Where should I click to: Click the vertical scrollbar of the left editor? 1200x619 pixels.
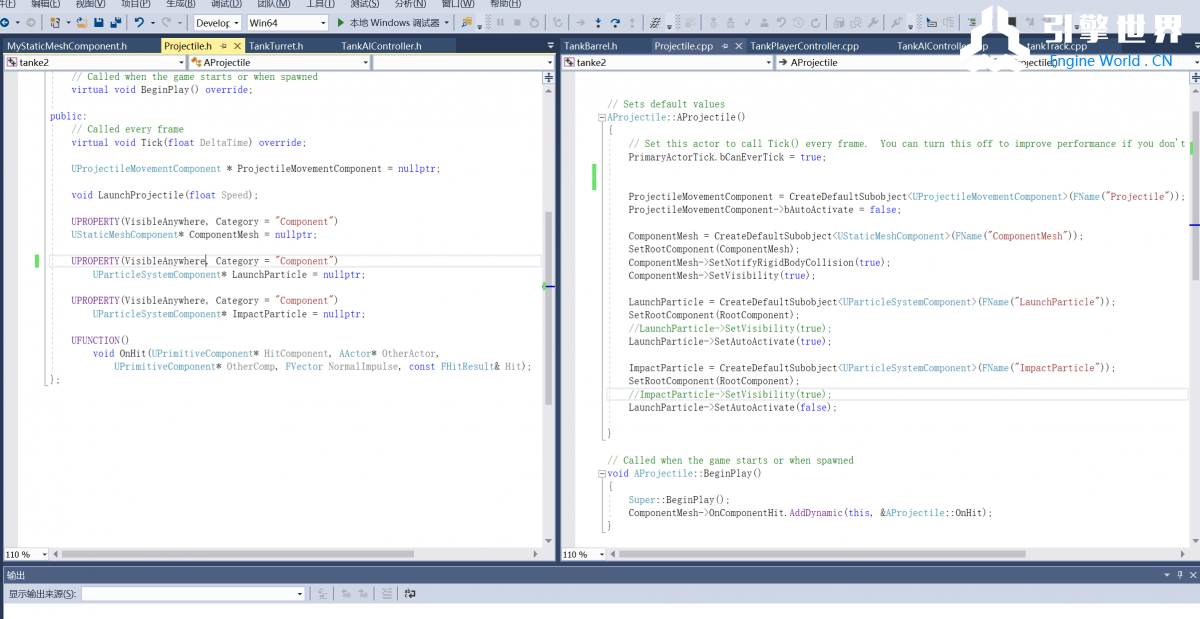pos(548,308)
